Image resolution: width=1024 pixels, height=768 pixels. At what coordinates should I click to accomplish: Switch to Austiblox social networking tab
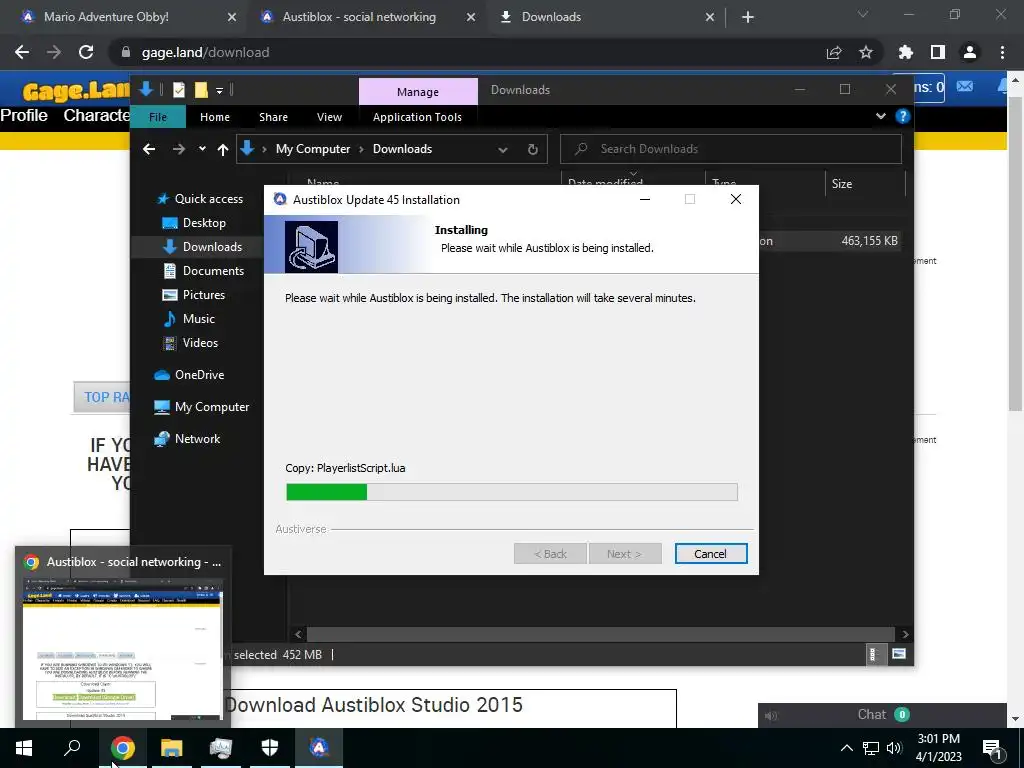pos(359,17)
